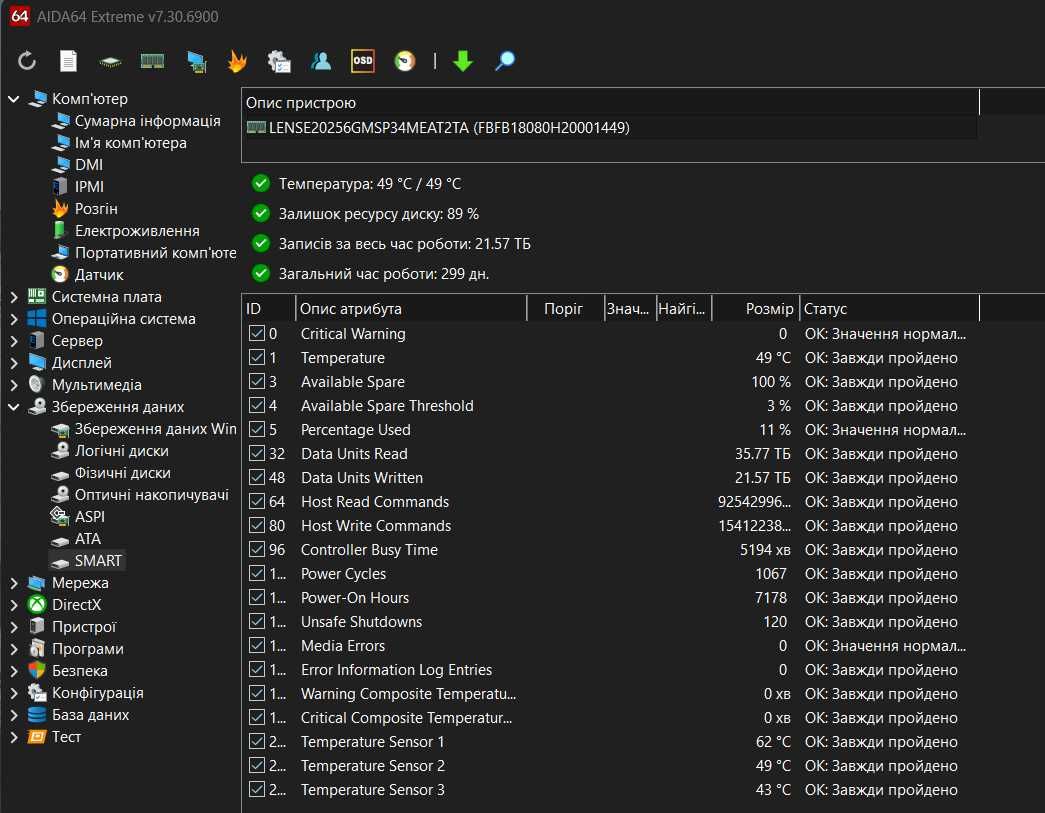This screenshot has height=813, width=1045.
Task: Select Розгін in the tree
Action: click(x=95, y=209)
